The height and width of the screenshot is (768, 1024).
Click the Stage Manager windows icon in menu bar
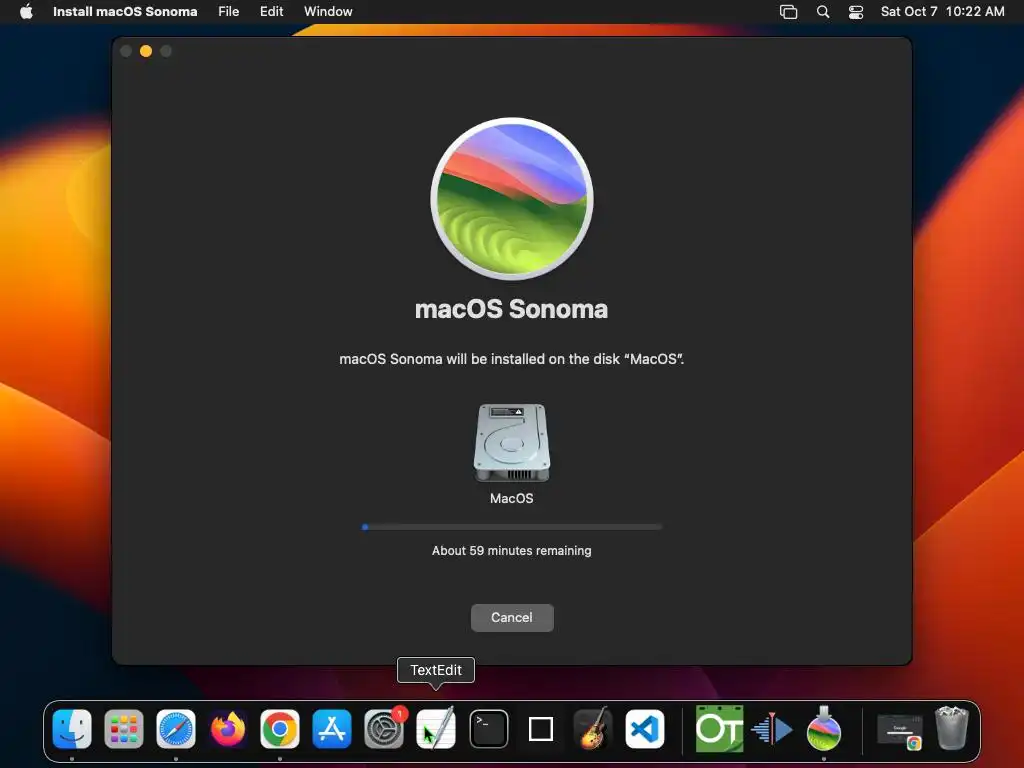788,12
